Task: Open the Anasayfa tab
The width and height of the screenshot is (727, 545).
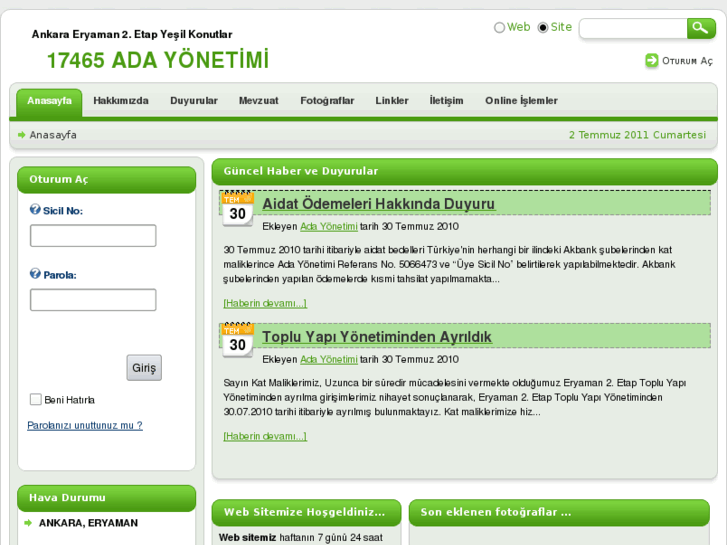Action: 49,101
